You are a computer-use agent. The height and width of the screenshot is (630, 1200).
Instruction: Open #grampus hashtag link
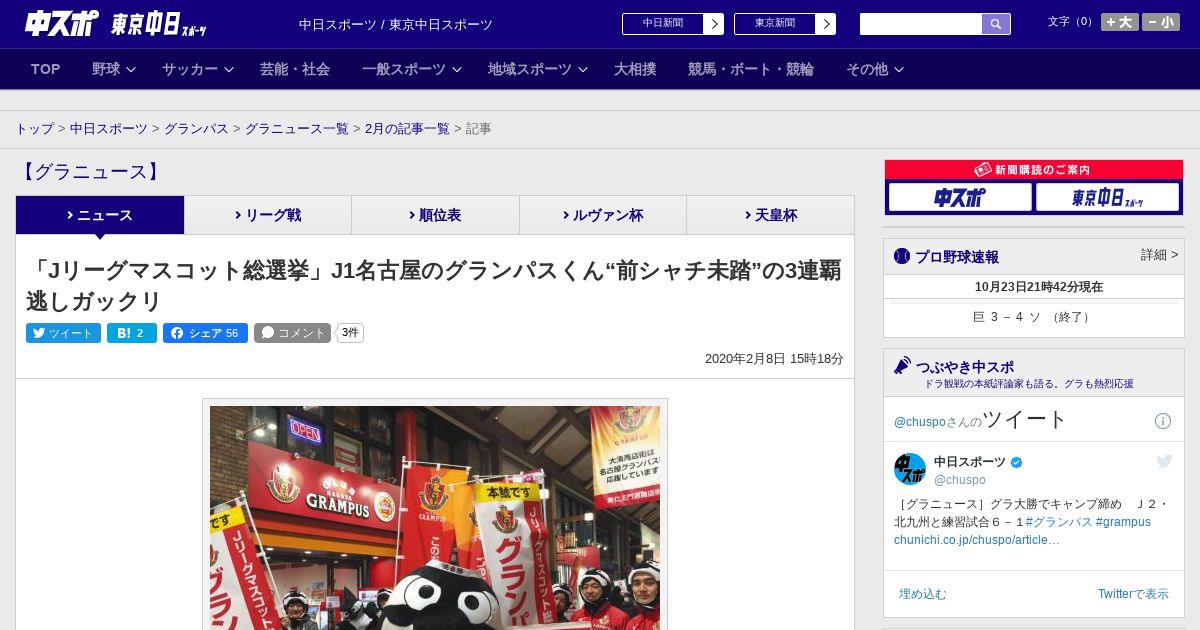pos(1123,522)
